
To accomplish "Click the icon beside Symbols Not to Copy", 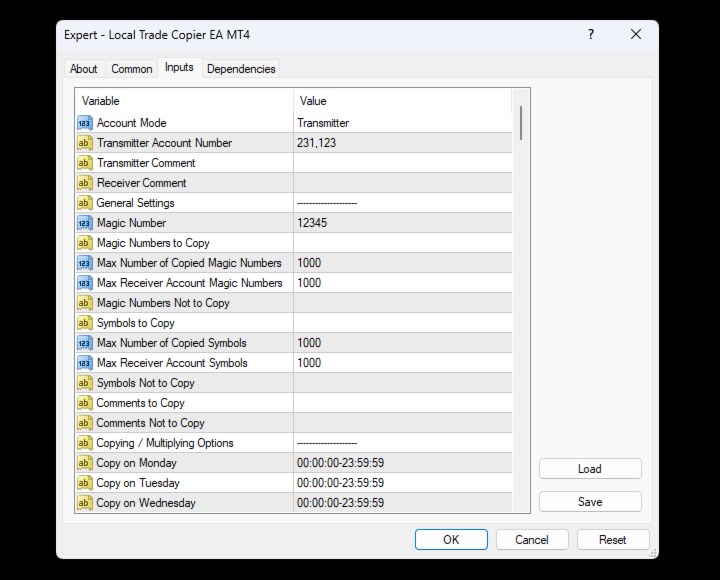I will [84, 383].
